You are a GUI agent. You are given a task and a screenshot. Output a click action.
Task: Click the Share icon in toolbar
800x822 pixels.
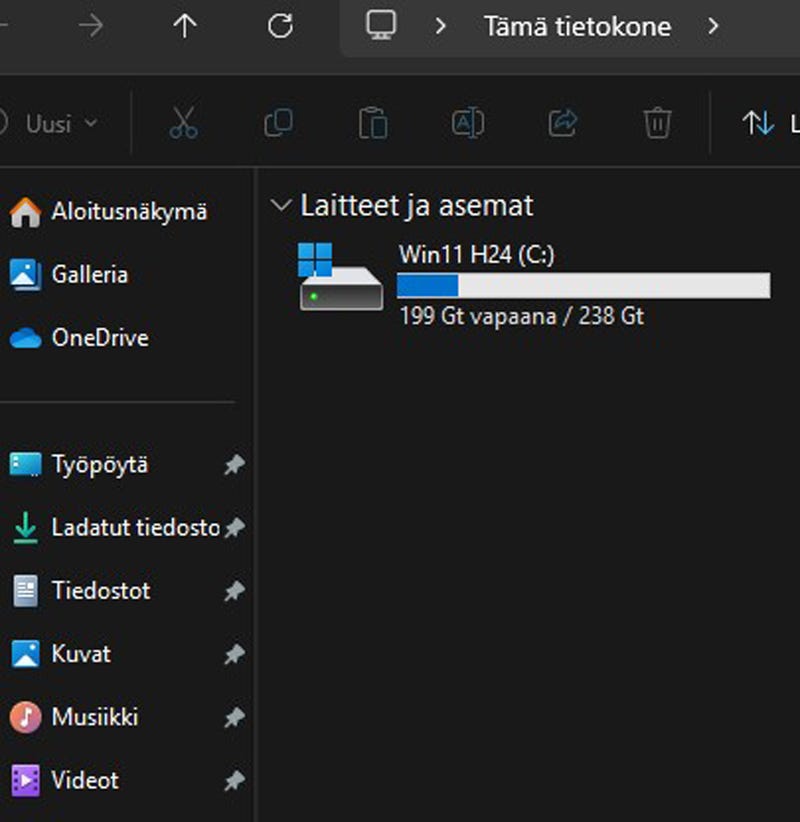click(563, 123)
